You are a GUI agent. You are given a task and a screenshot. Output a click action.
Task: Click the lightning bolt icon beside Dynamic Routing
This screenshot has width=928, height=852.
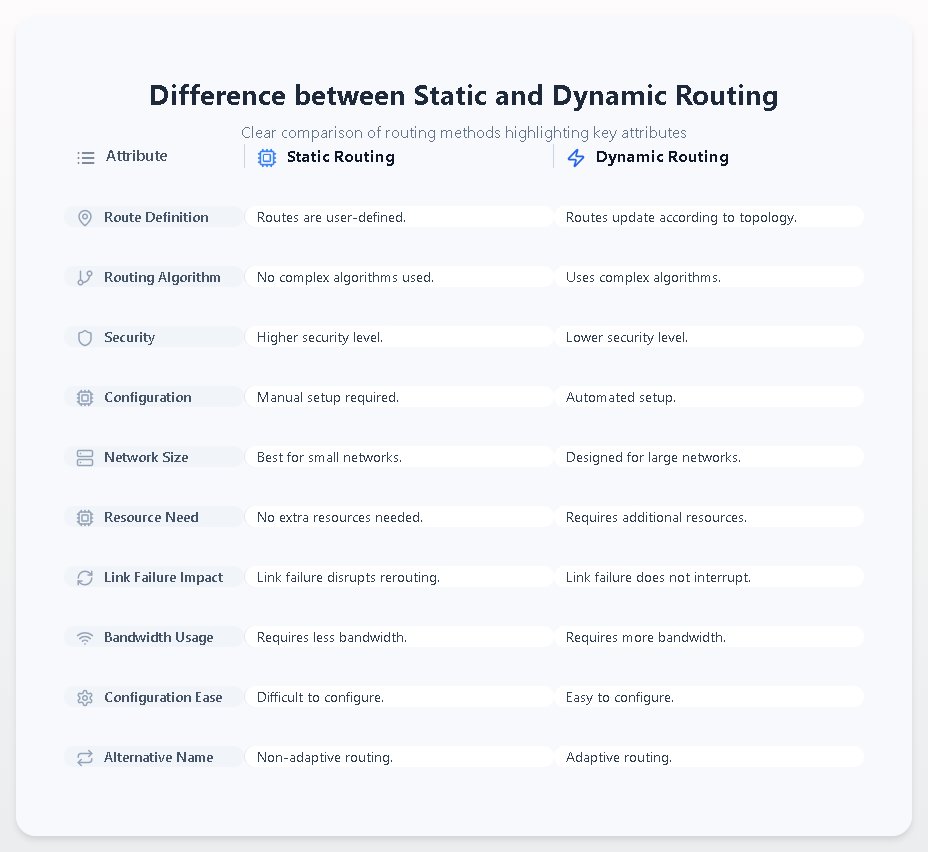pyautogui.click(x=576, y=157)
